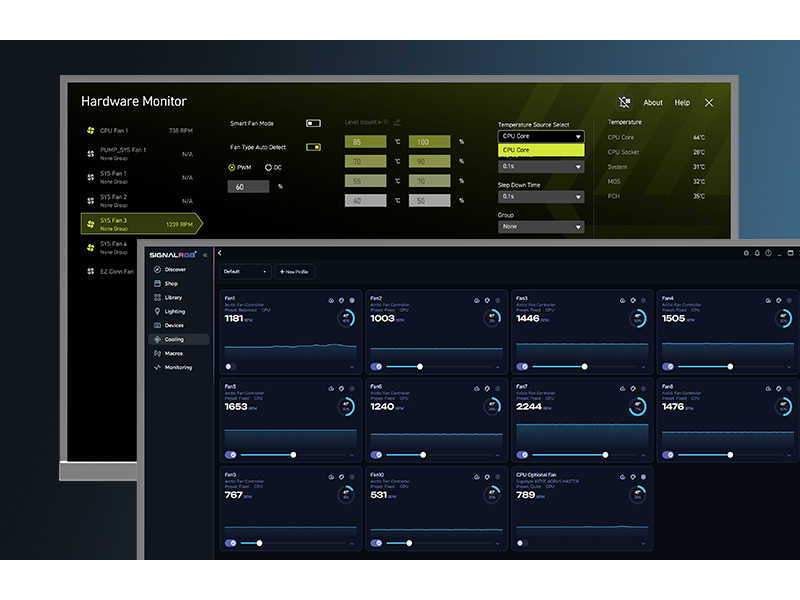Image resolution: width=800 pixels, height=600 pixels.
Task: Open the Shop storefront icon in SignalRGB
Action: point(157,283)
